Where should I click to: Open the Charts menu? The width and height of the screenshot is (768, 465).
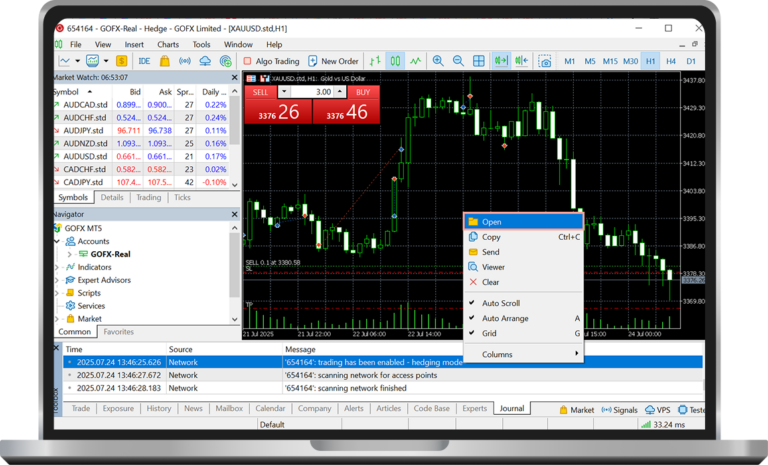point(168,45)
